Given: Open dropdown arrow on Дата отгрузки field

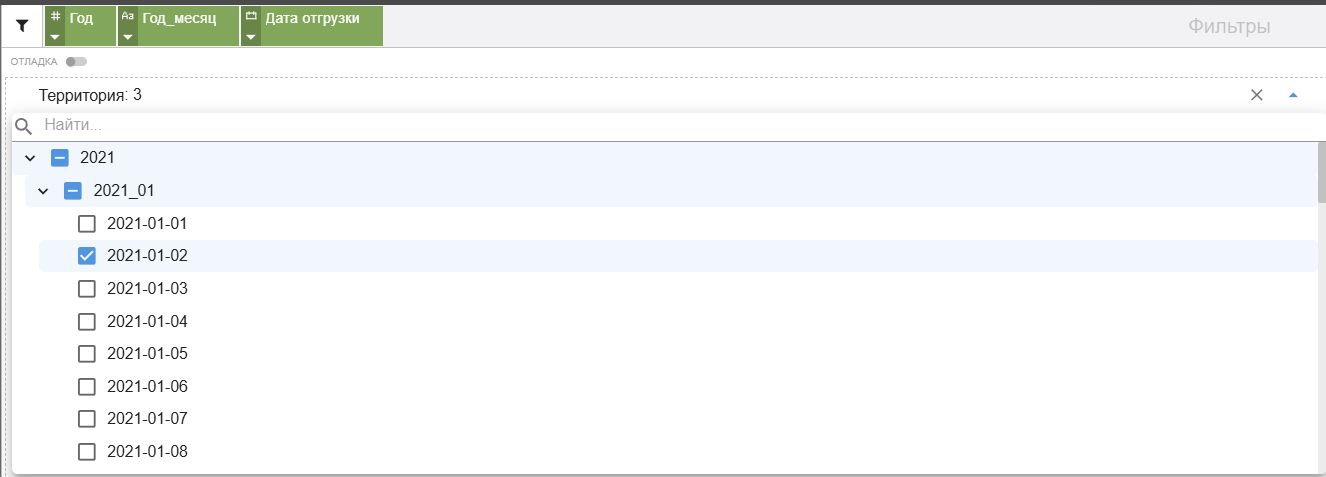Looking at the screenshot, I should [x=250, y=37].
